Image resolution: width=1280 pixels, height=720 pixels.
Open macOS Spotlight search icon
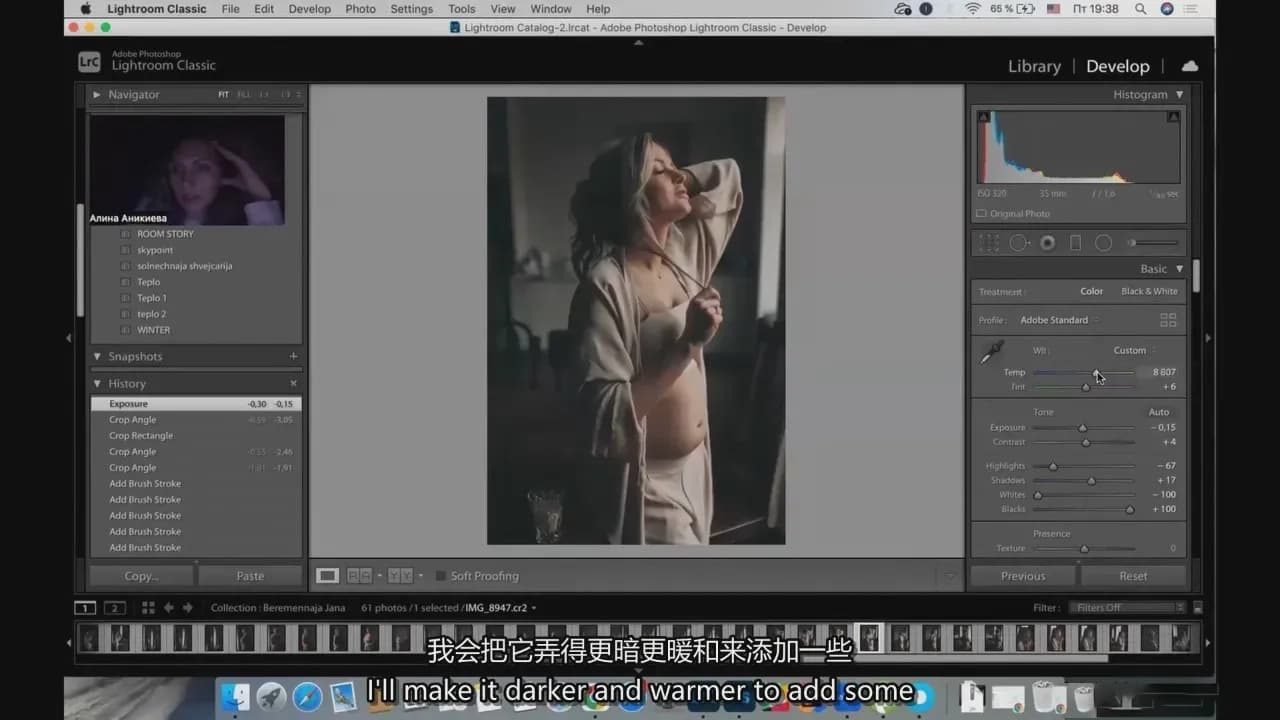point(1141,9)
